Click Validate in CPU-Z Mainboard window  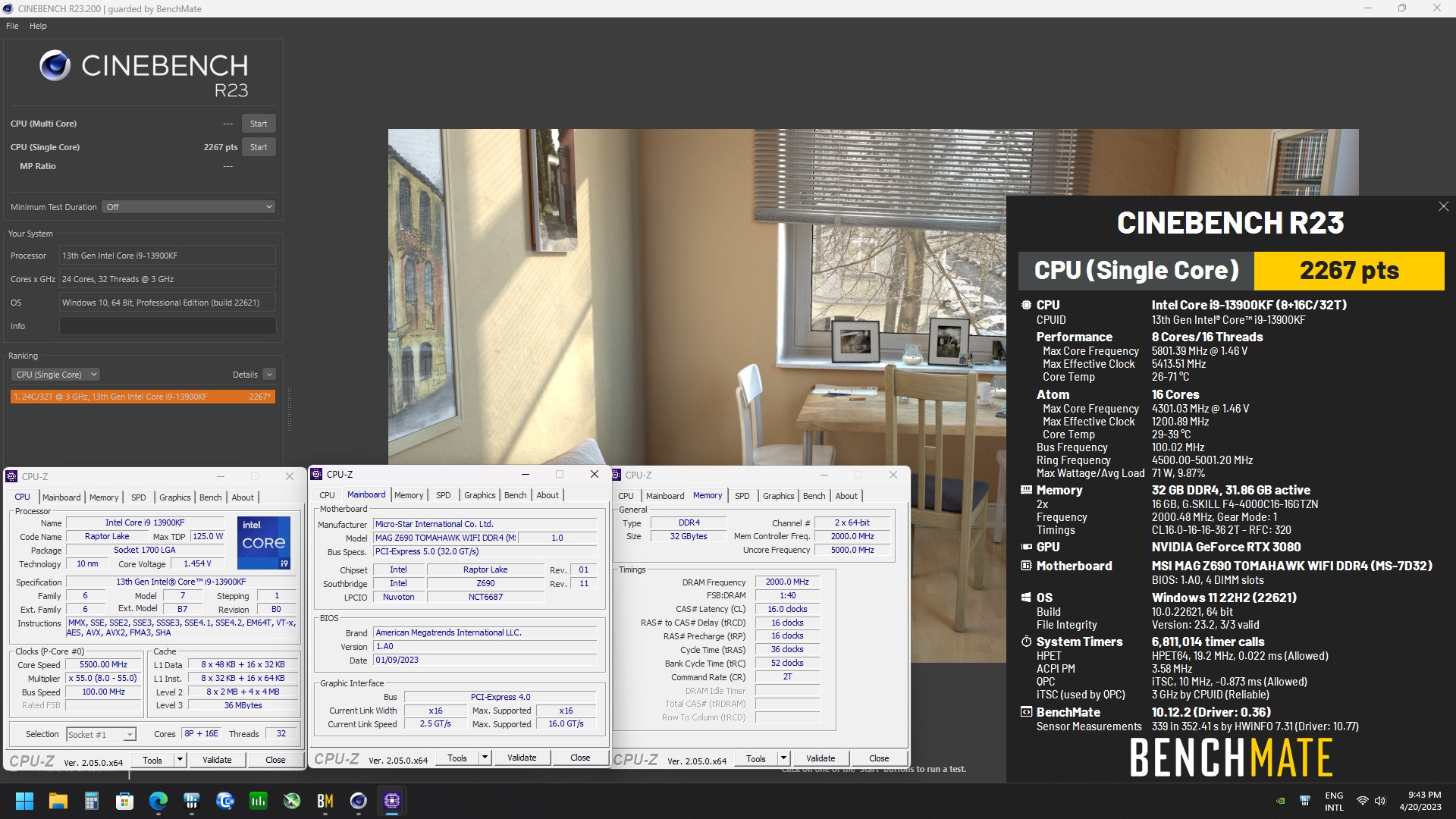(522, 758)
